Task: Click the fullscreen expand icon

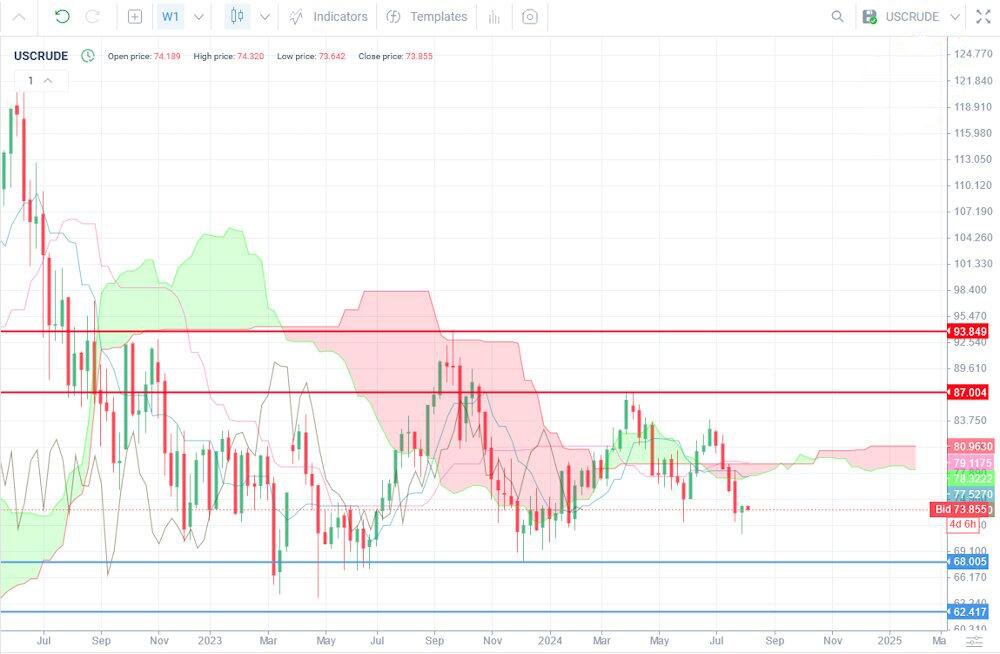Action: [x=983, y=17]
